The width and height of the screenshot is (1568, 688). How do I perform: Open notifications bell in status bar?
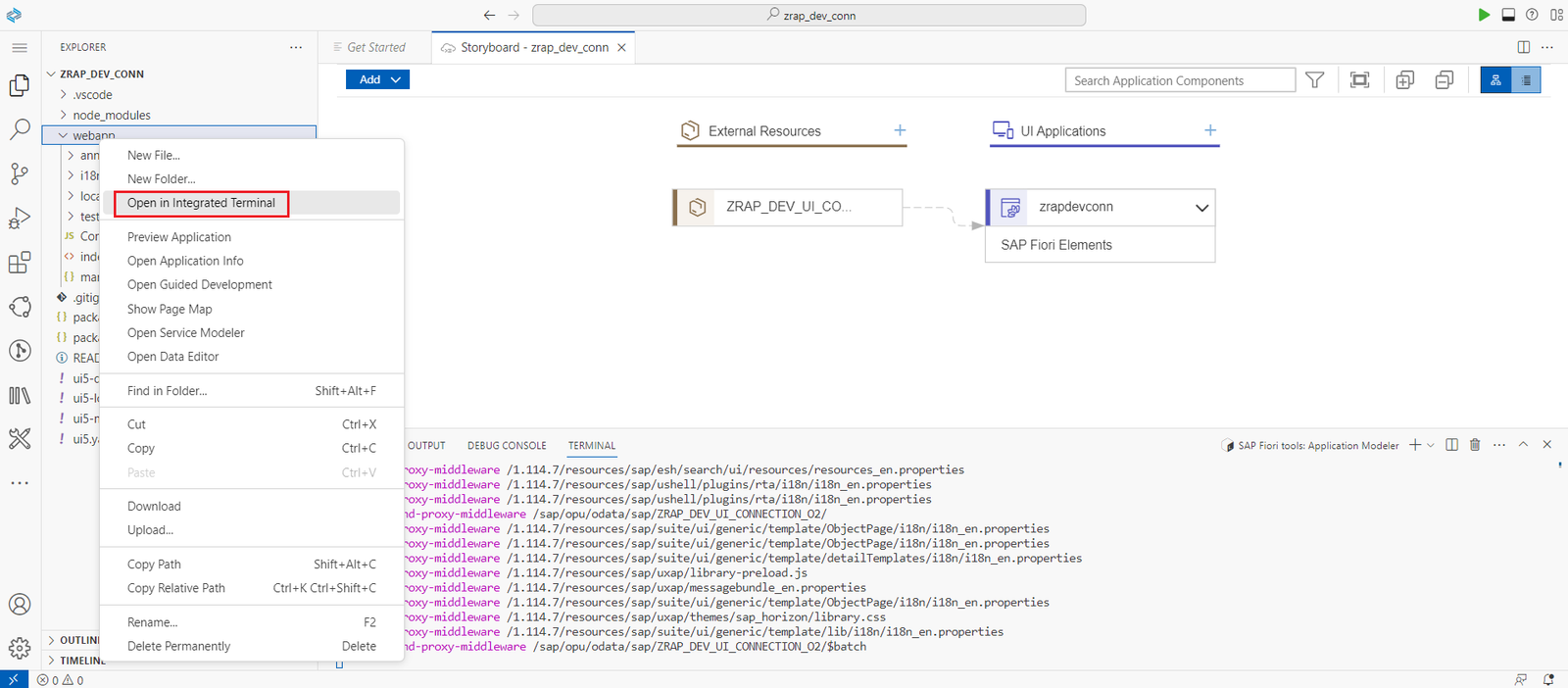coord(1548,679)
